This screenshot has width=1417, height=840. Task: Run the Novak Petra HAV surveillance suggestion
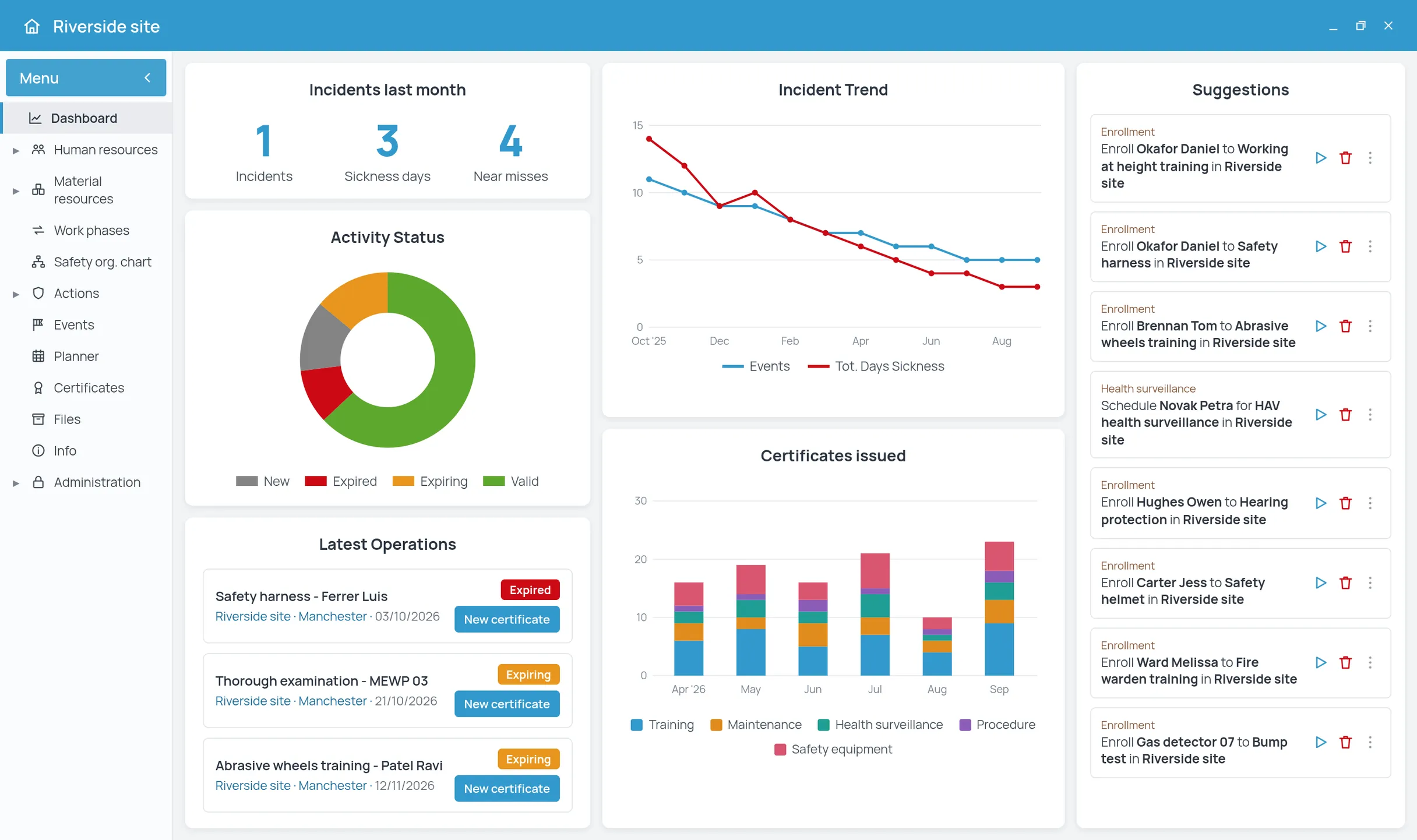click(x=1321, y=415)
